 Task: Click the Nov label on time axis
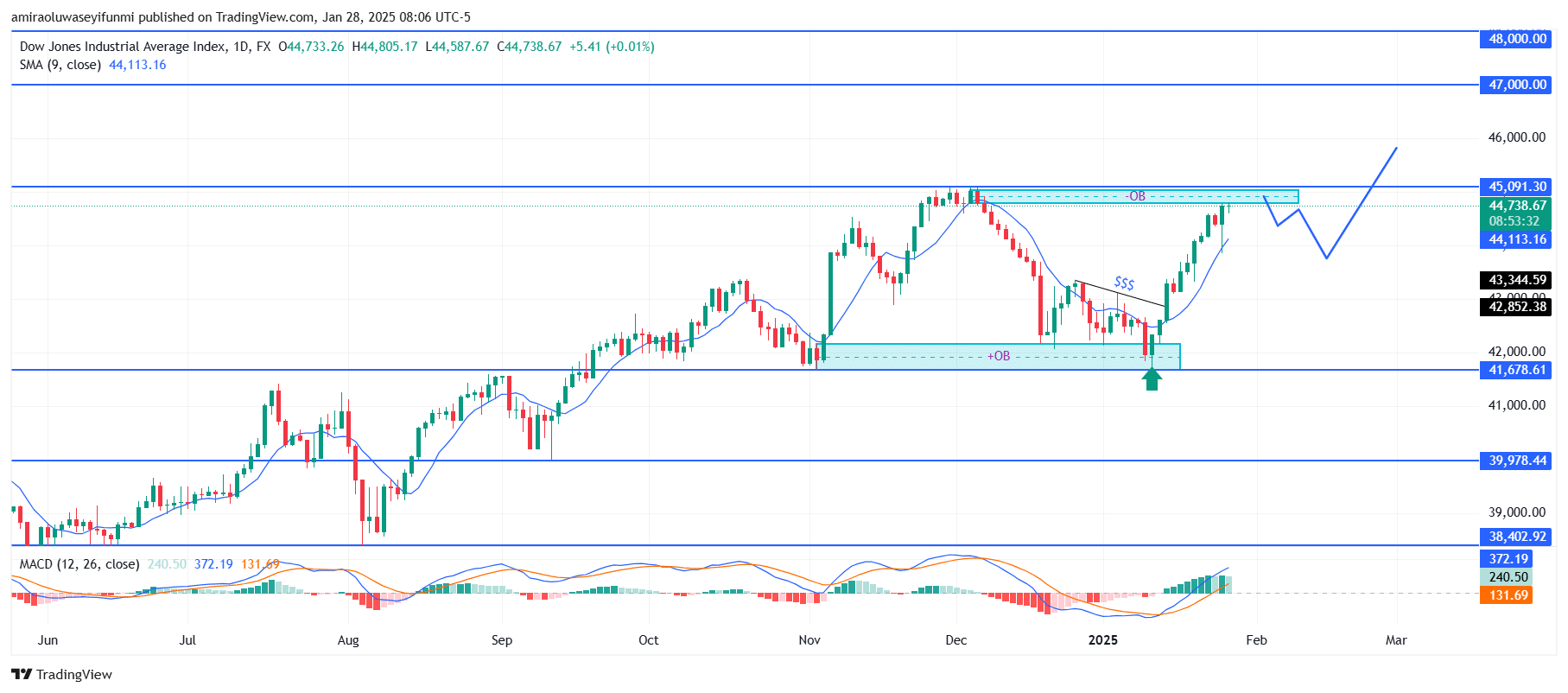pos(809,640)
